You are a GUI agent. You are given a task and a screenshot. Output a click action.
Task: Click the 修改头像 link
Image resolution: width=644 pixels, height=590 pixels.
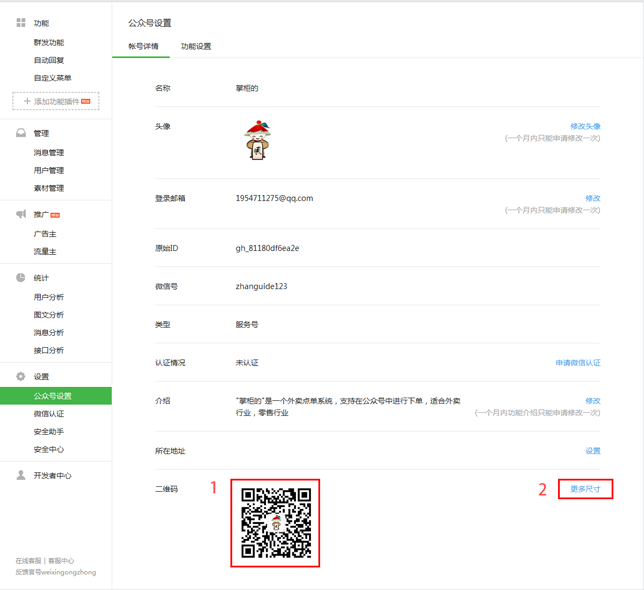tap(585, 126)
